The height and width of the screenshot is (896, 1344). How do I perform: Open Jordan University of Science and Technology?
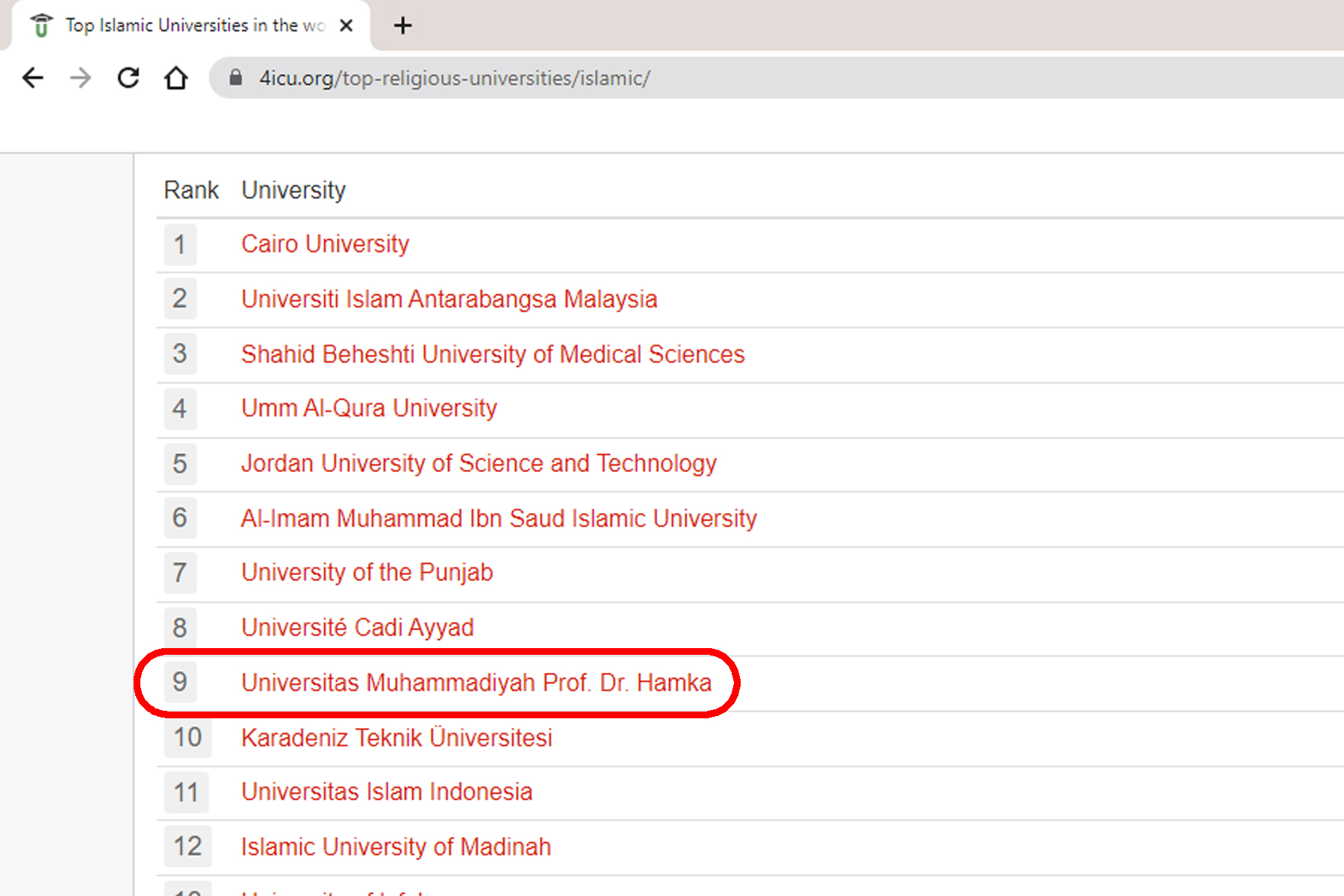pos(479,464)
